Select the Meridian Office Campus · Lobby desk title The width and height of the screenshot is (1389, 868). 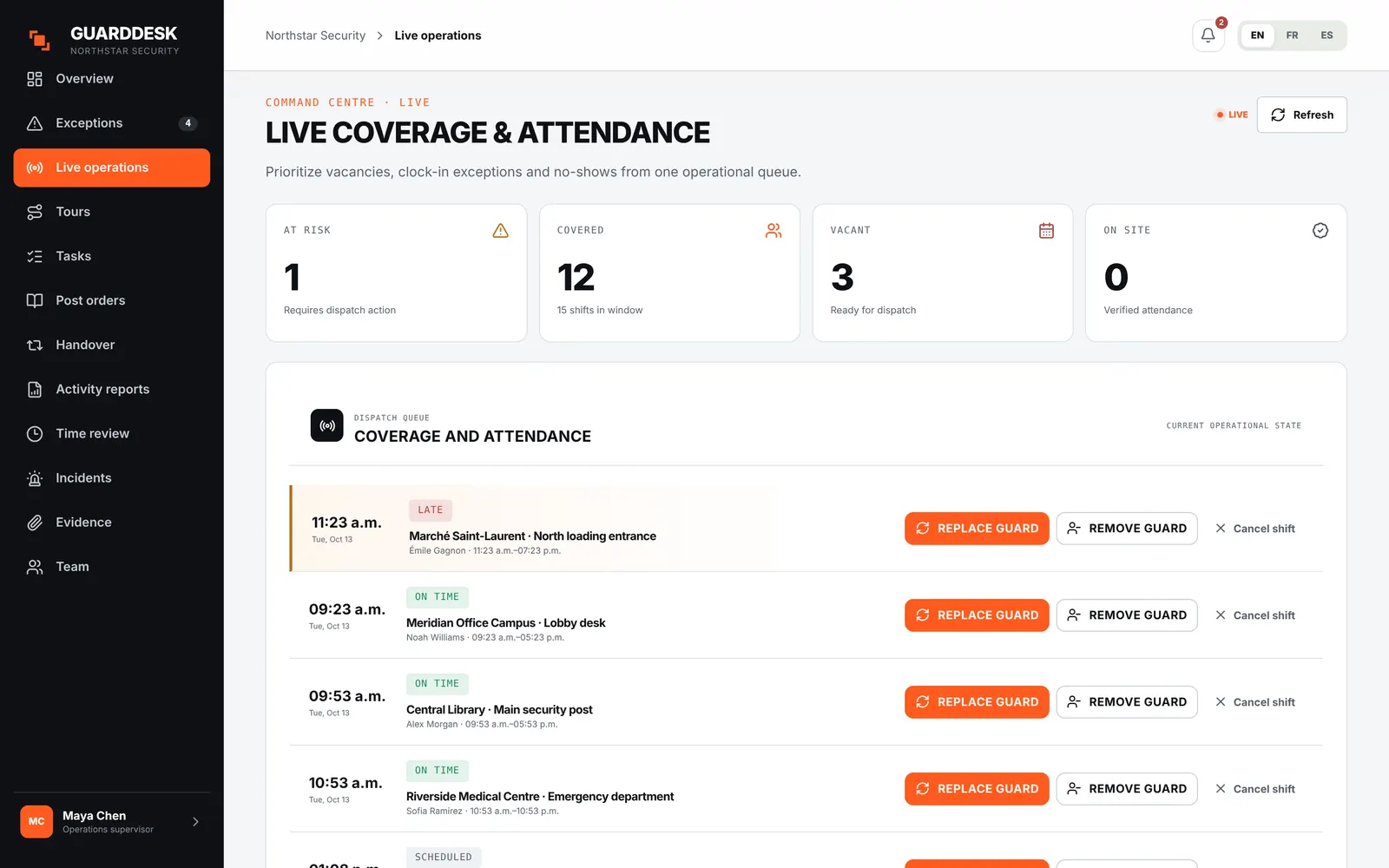[x=506, y=623]
